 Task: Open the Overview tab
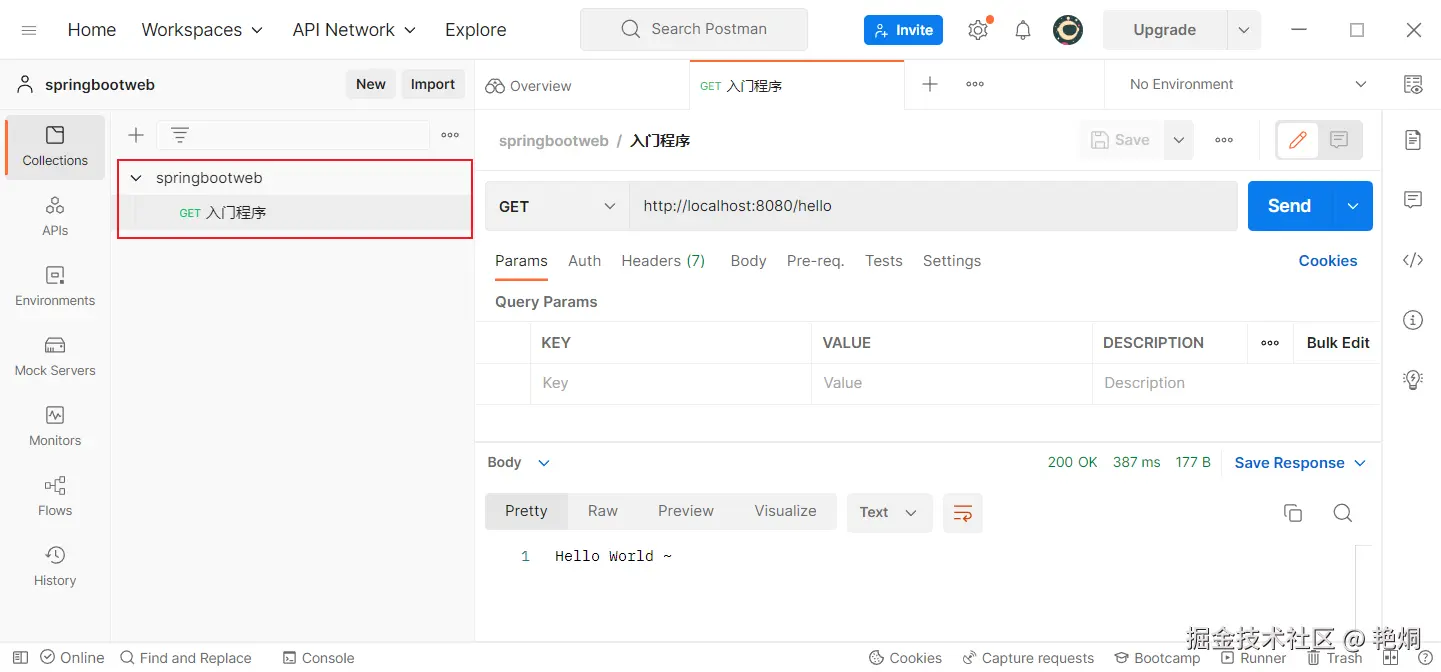pyautogui.click(x=528, y=86)
